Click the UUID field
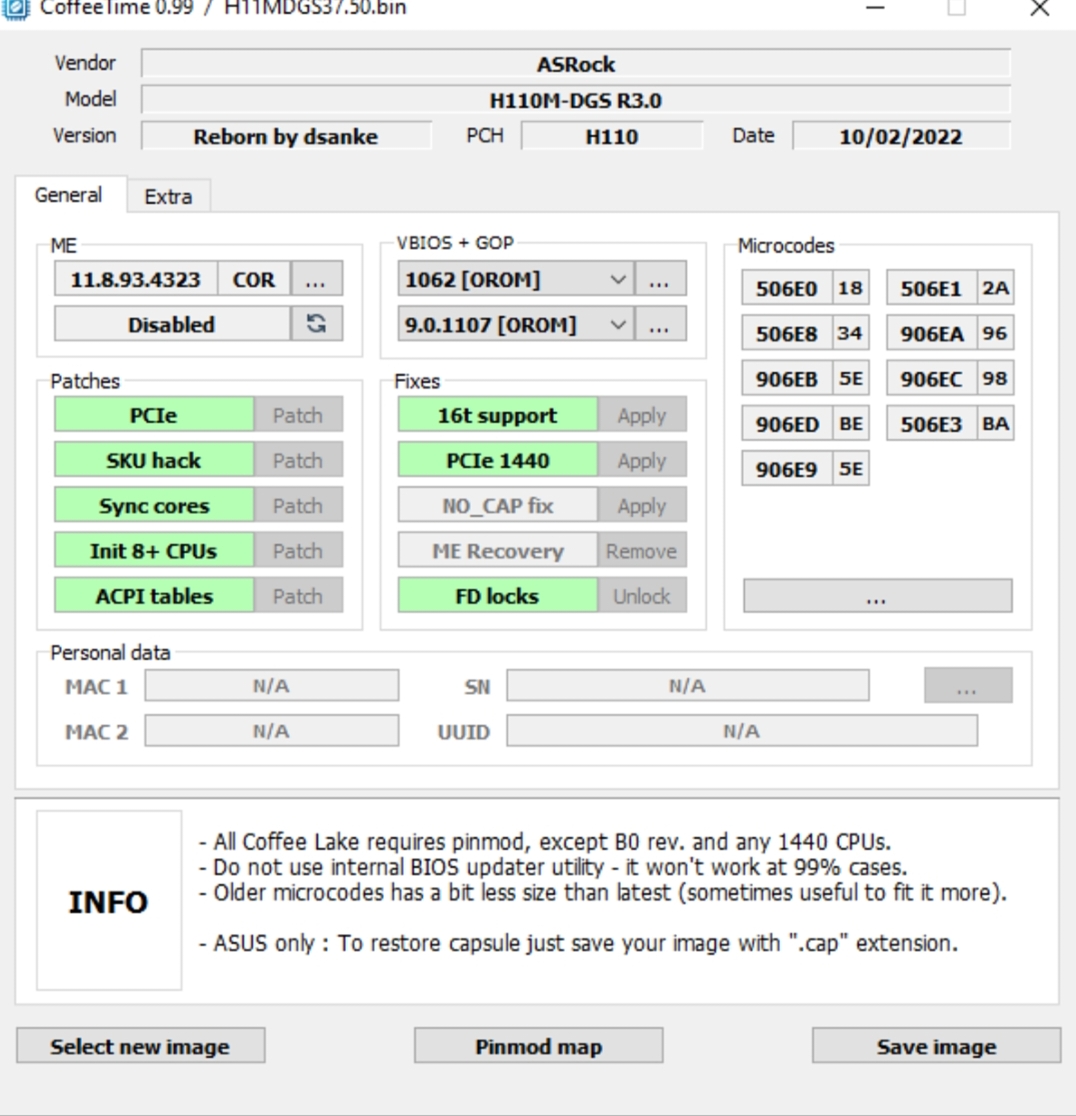The height and width of the screenshot is (1116, 1076). click(x=742, y=730)
